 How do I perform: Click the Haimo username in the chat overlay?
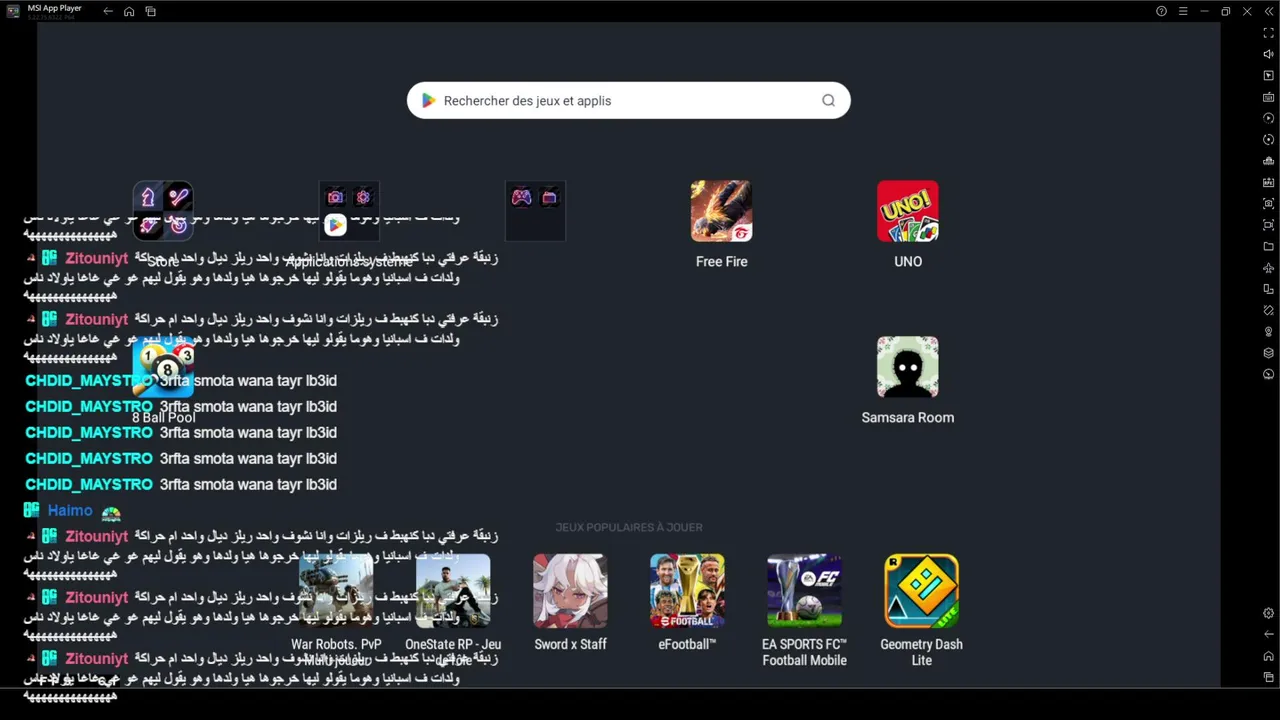click(x=70, y=510)
